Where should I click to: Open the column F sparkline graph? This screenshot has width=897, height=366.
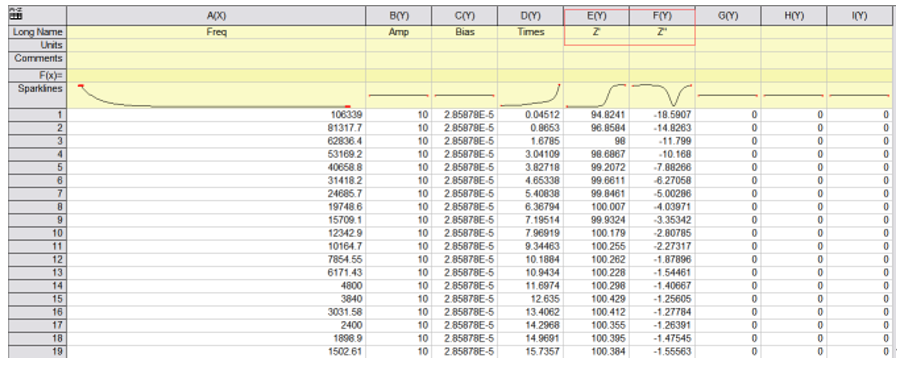[662, 95]
